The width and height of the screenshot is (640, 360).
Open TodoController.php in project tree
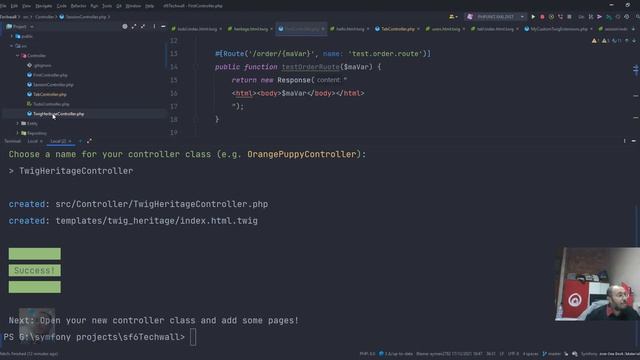[51, 104]
